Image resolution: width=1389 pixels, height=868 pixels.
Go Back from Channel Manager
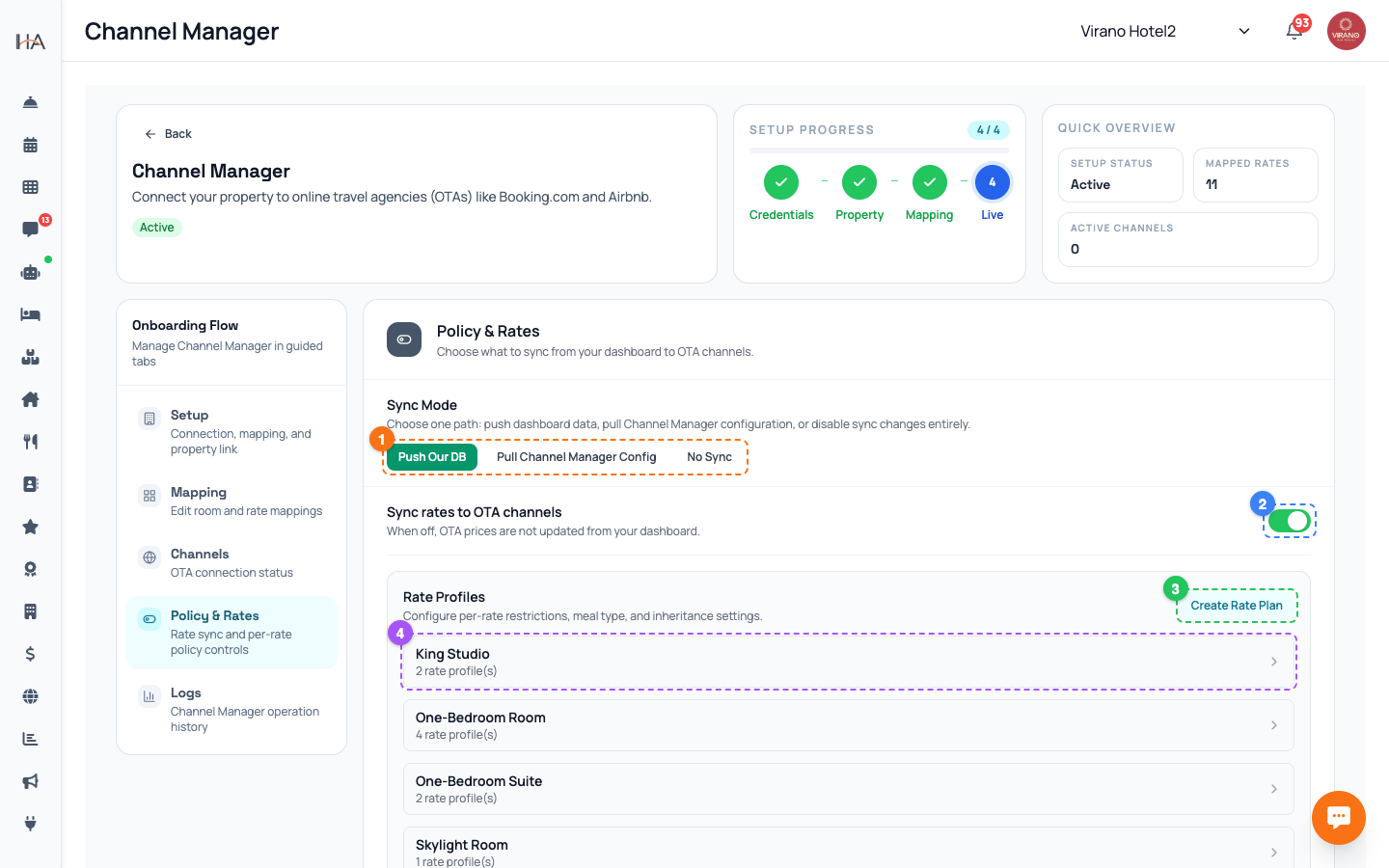pyautogui.click(x=168, y=134)
